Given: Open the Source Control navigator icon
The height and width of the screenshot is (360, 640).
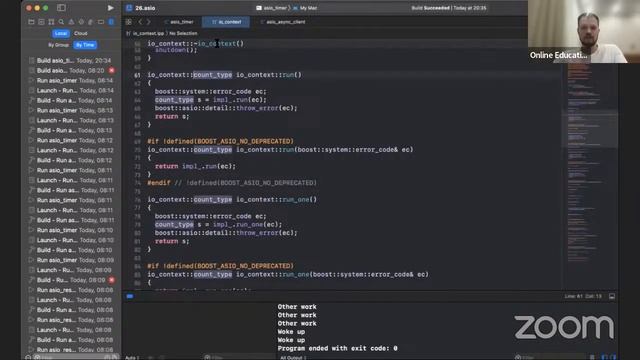Looking at the screenshot, I should [x=41, y=22].
